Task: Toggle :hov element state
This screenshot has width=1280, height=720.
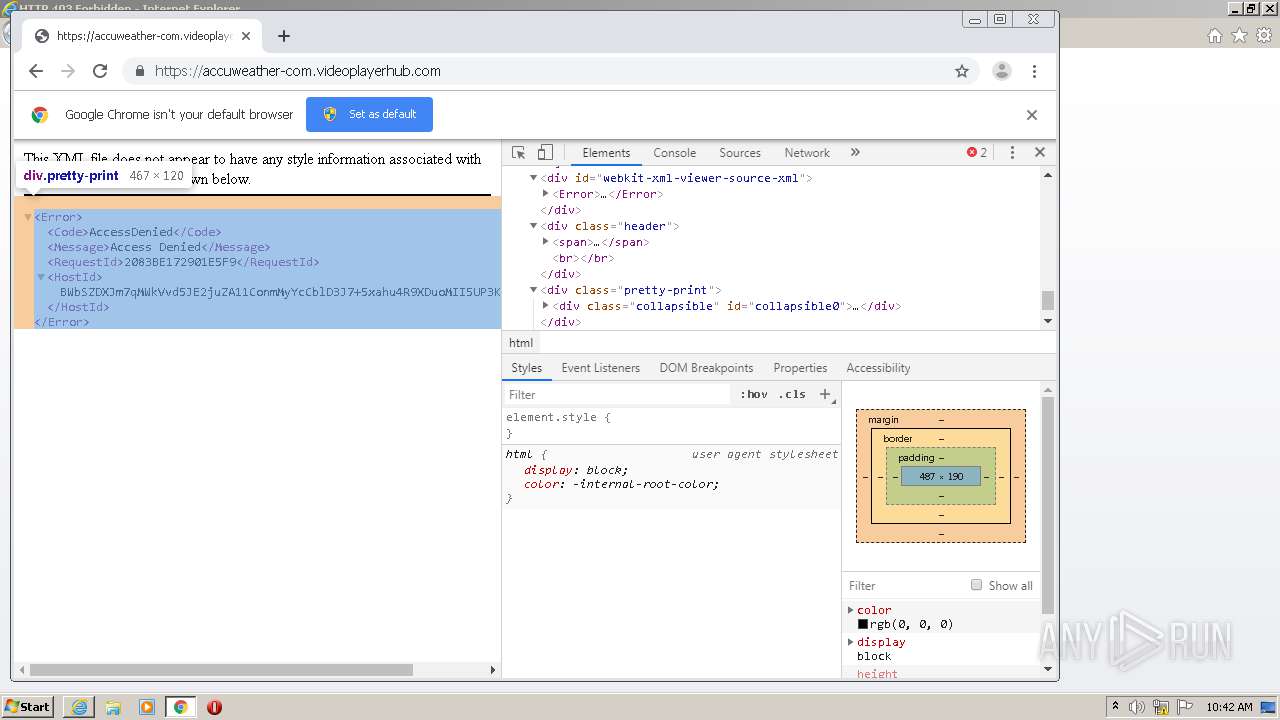Action: (754, 395)
